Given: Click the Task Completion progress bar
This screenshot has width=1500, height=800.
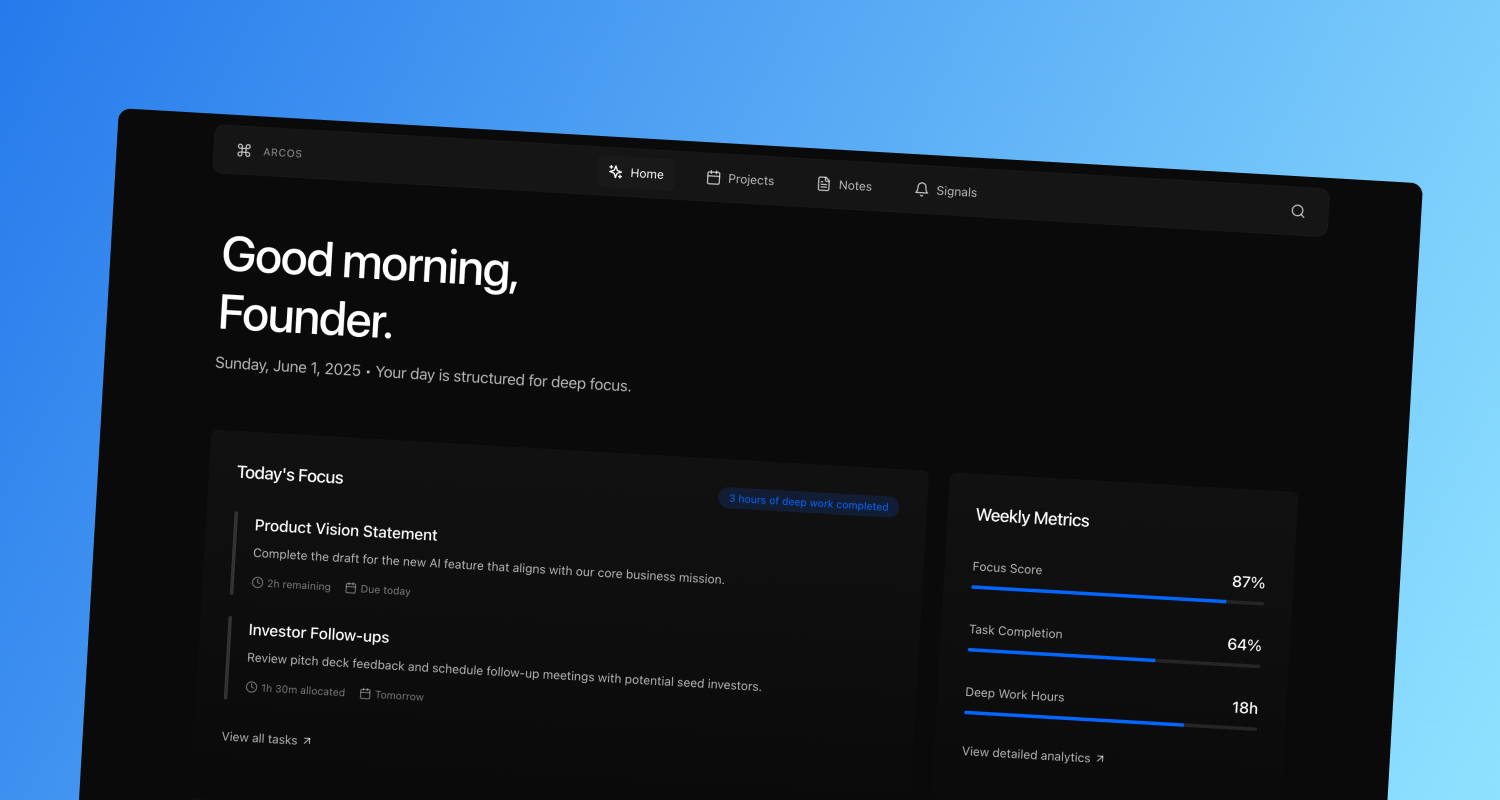Looking at the screenshot, I should [x=1114, y=658].
